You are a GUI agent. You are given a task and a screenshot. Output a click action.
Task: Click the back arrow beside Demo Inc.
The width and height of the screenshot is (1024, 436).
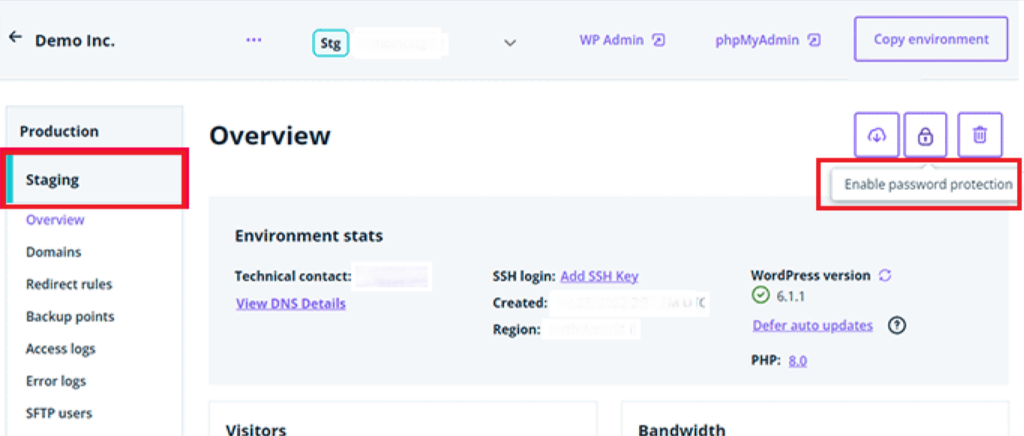click(15, 37)
